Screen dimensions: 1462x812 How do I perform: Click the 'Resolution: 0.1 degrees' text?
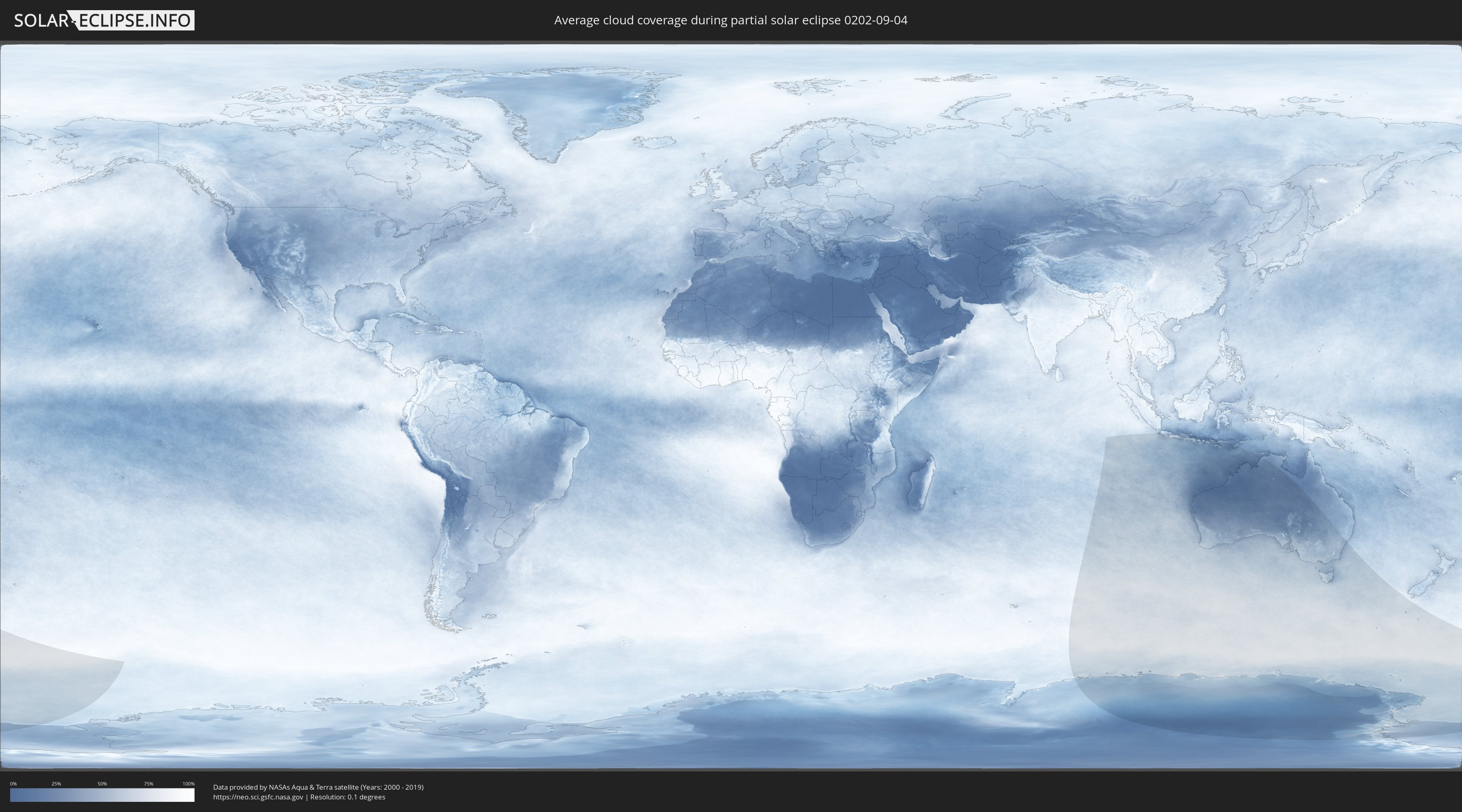click(347, 797)
